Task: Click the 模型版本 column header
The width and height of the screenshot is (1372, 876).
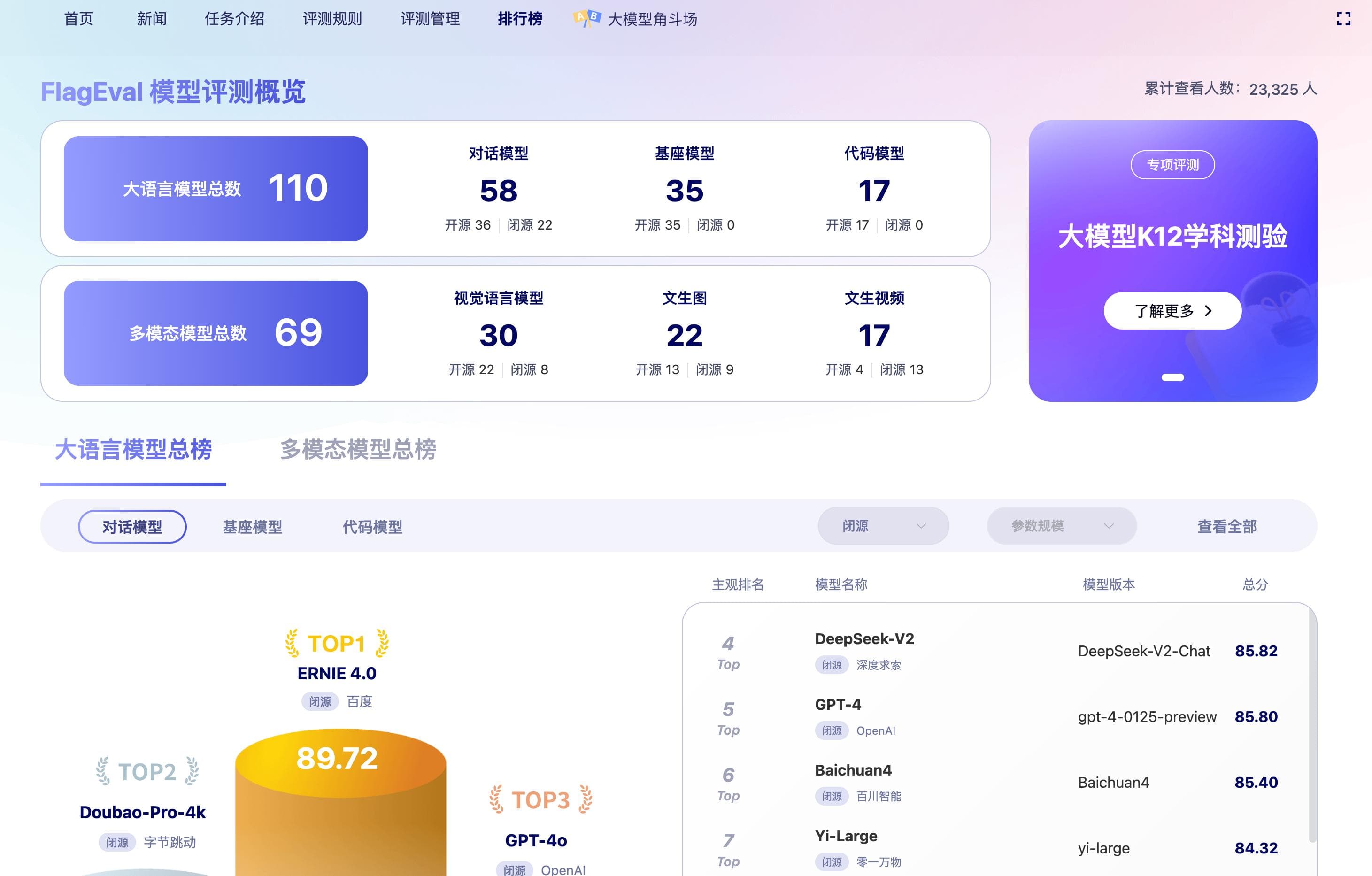Action: pyautogui.click(x=1109, y=584)
